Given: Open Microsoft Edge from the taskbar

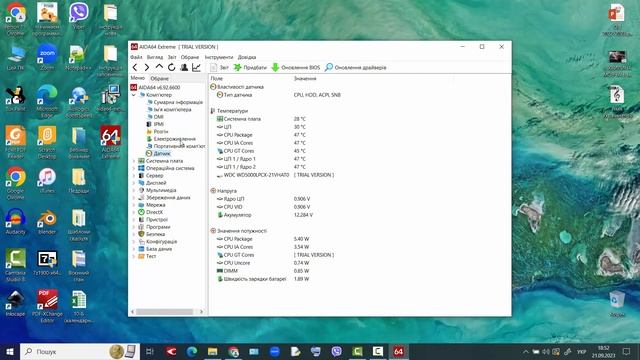Looking at the screenshot, I should click(x=192, y=351).
